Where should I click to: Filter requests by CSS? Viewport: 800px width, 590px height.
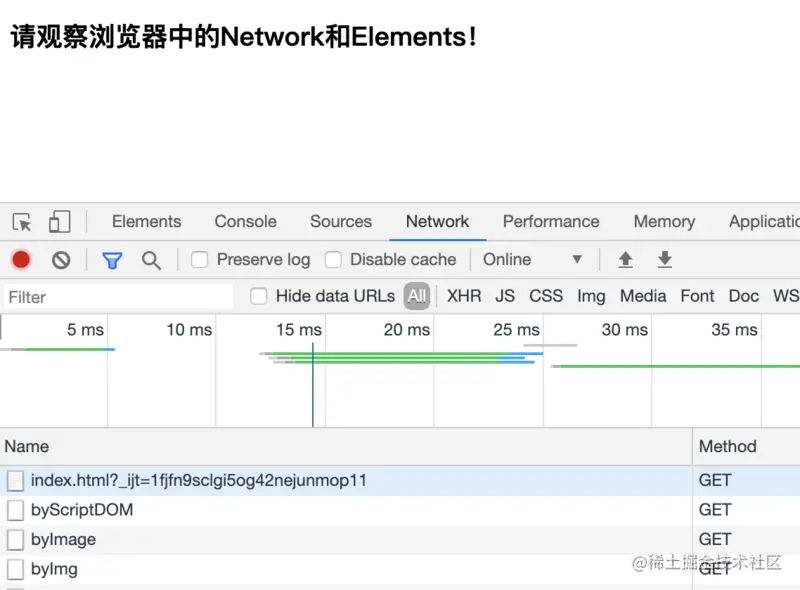coord(546,296)
